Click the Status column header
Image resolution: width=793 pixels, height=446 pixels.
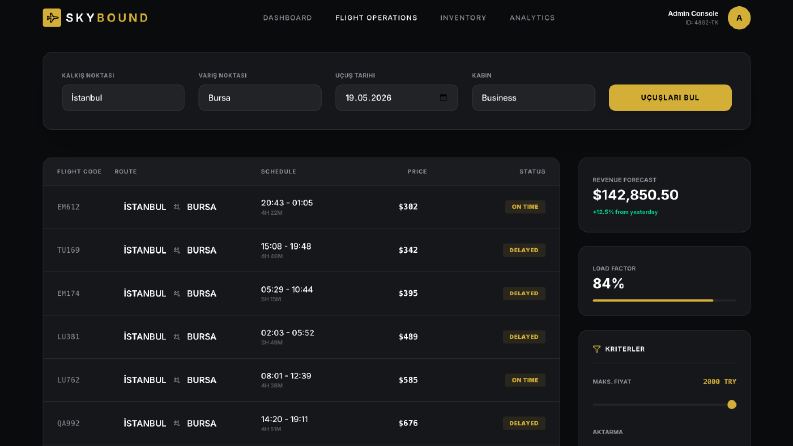point(533,172)
